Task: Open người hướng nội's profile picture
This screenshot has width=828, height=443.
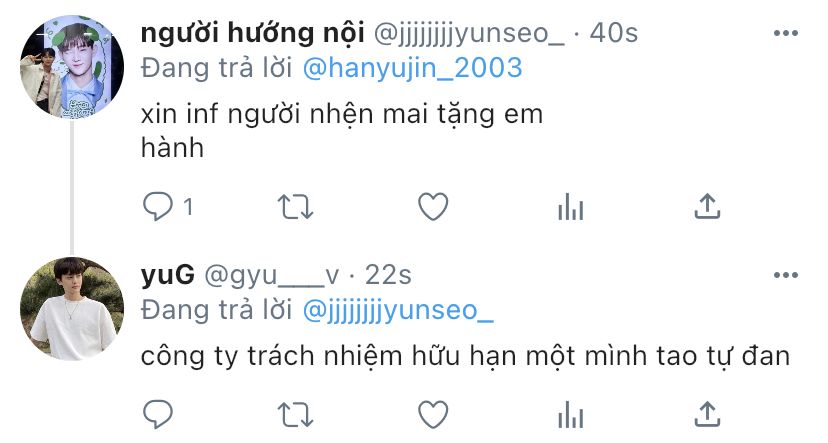Action: point(72,67)
